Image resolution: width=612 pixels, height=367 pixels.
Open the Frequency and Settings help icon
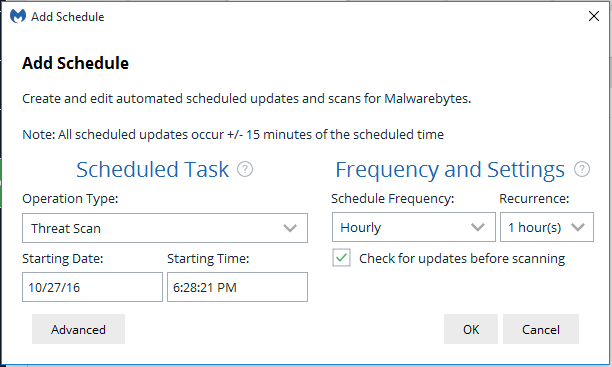click(x=582, y=169)
